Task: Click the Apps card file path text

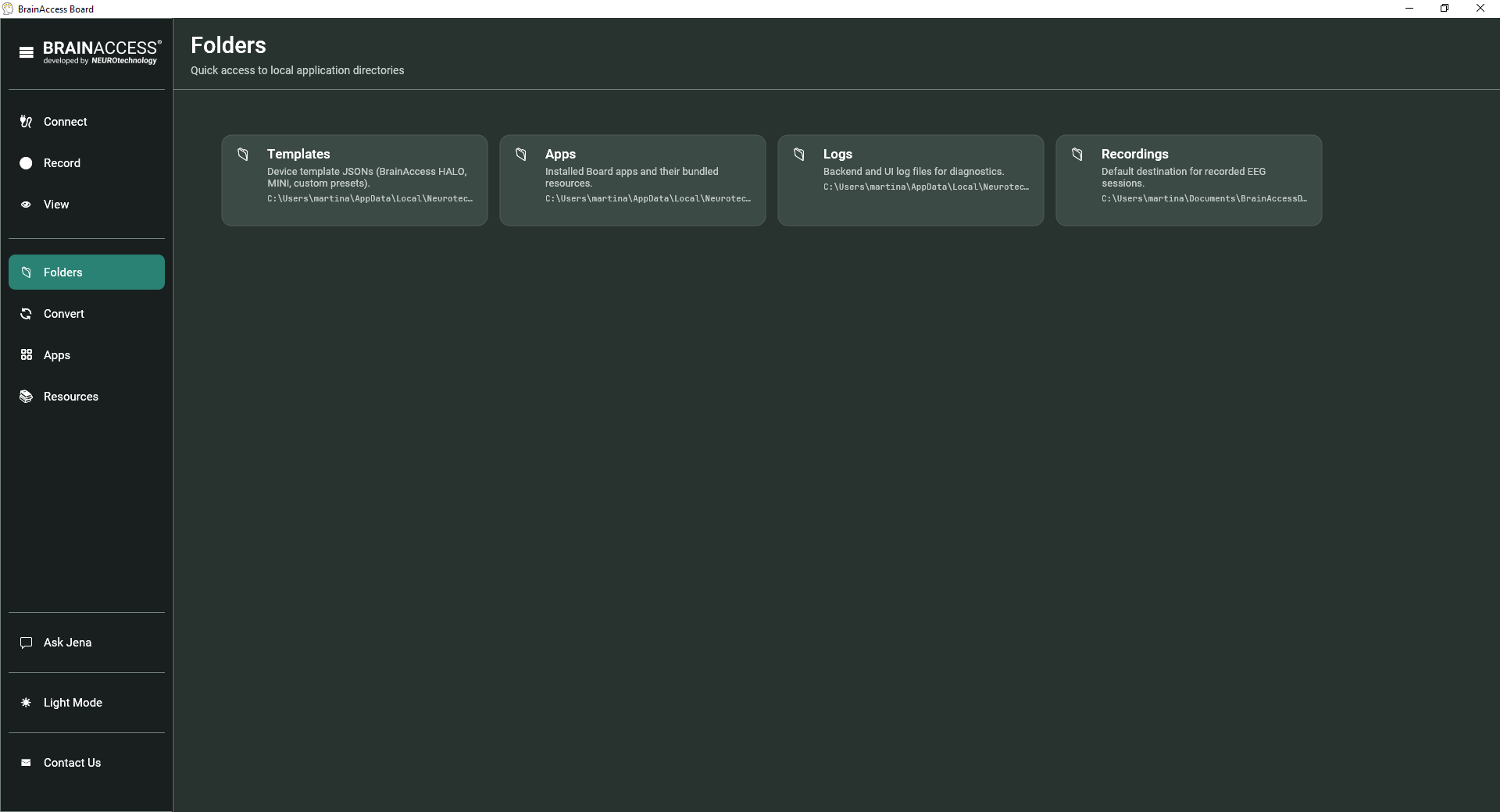Action: 648,199
